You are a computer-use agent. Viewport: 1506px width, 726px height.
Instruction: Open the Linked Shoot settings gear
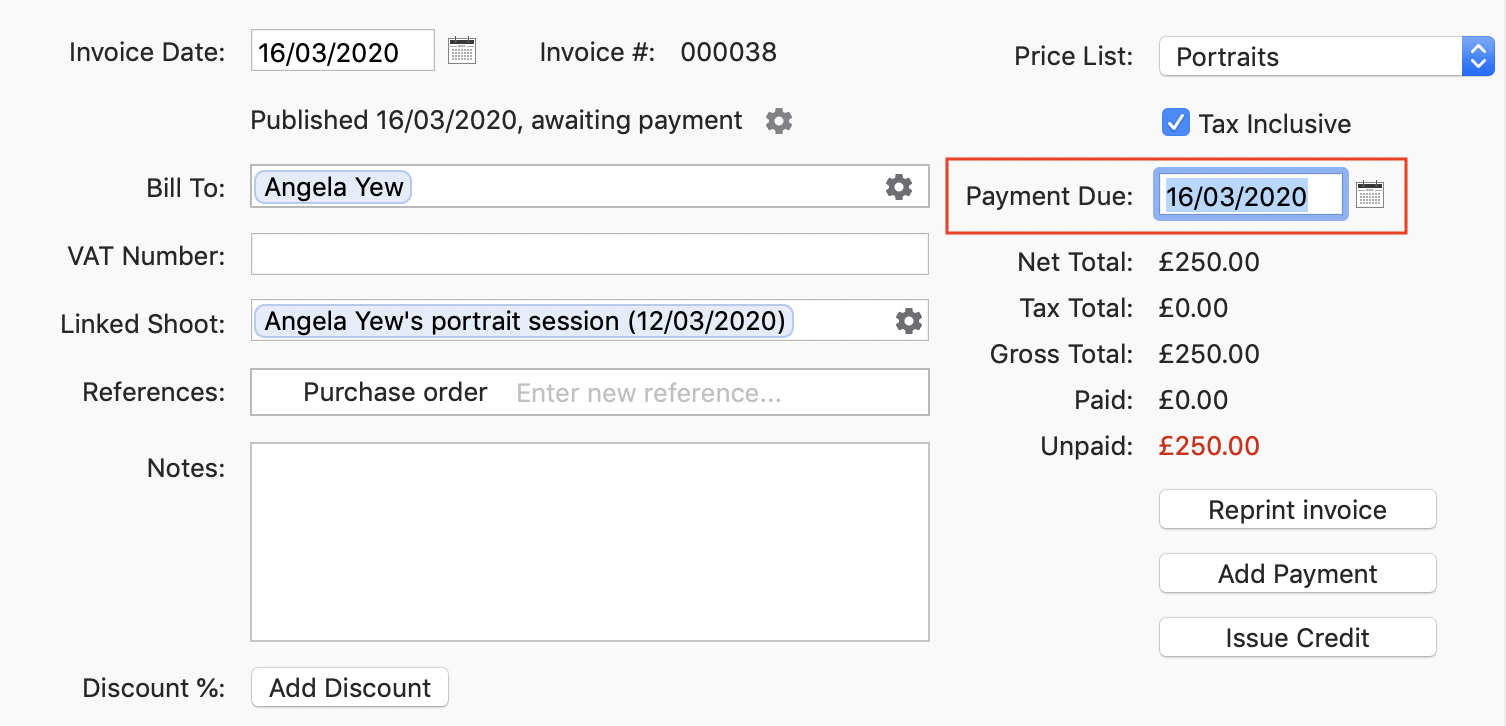(907, 320)
